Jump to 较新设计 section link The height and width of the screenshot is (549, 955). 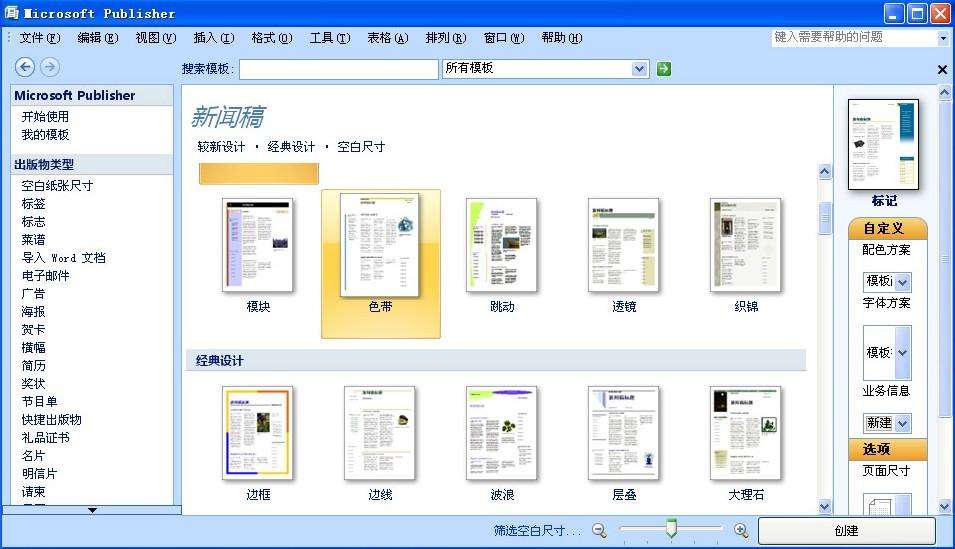(x=221, y=147)
